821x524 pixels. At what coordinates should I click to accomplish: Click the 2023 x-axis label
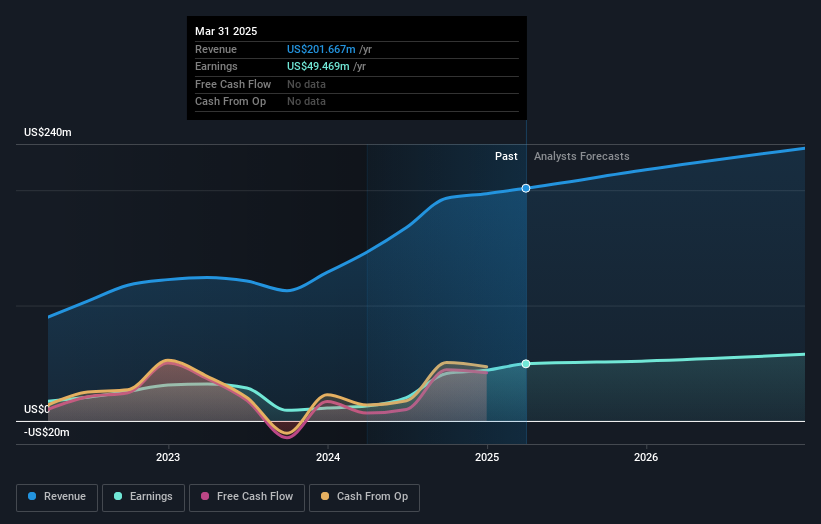[168, 458]
